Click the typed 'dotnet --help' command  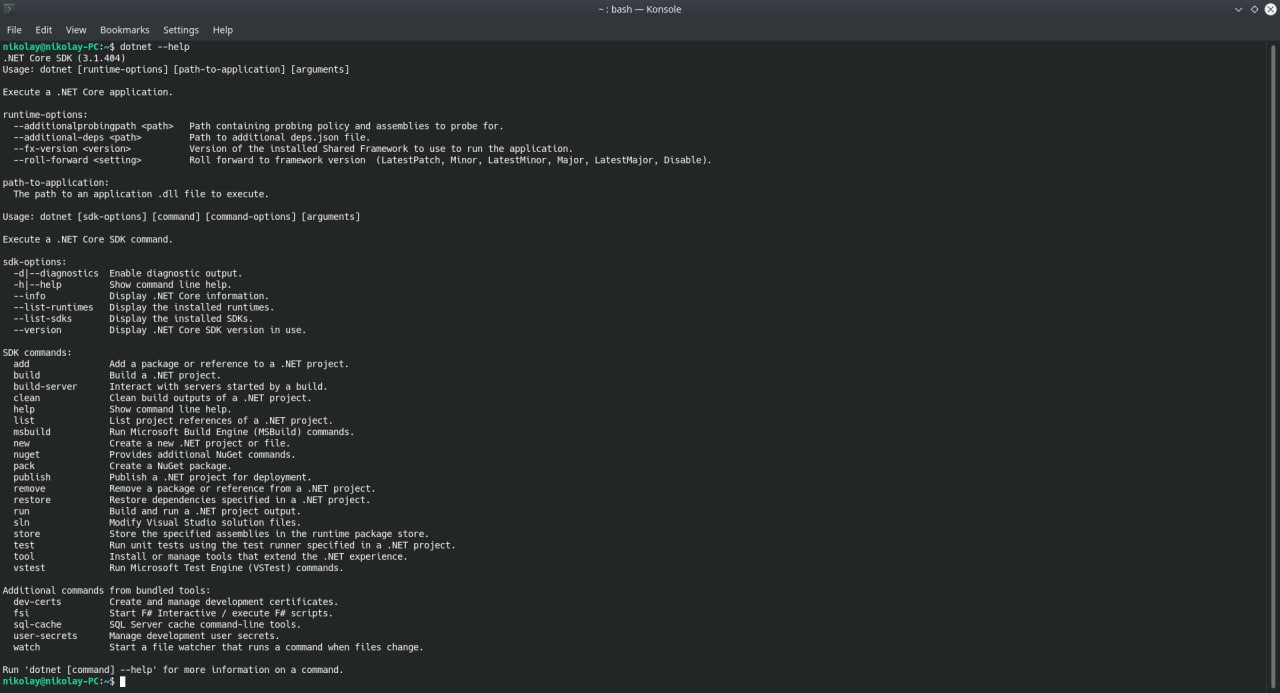point(154,47)
